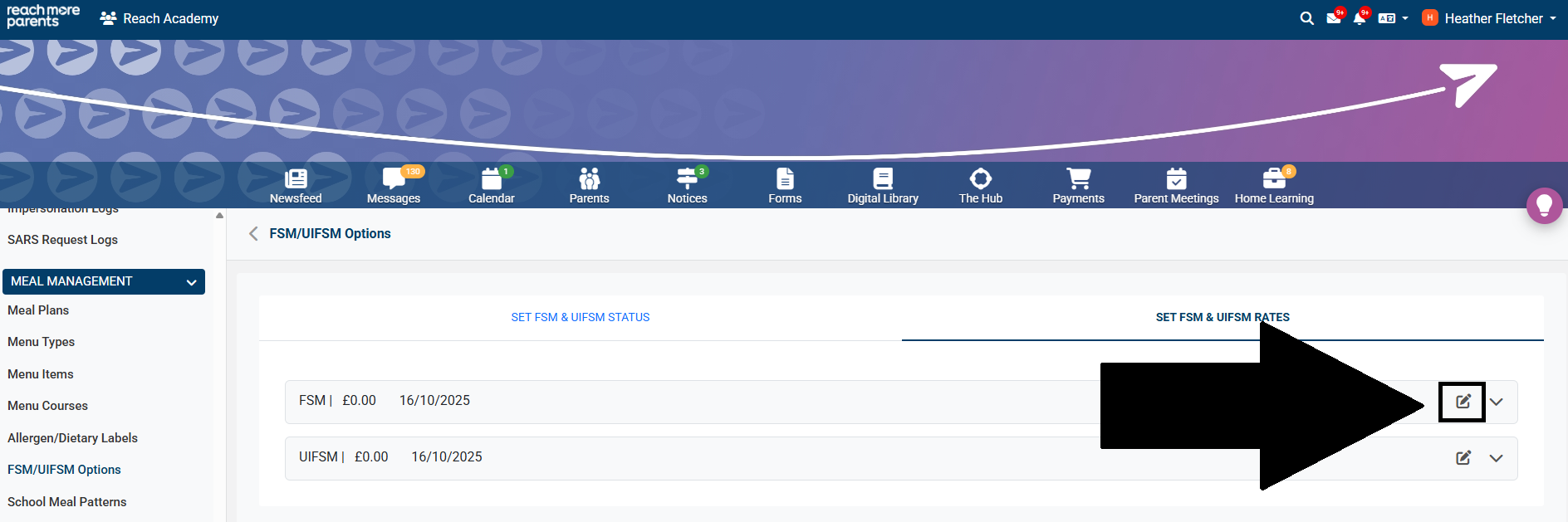Open School Meal Patterns link

coord(67,502)
